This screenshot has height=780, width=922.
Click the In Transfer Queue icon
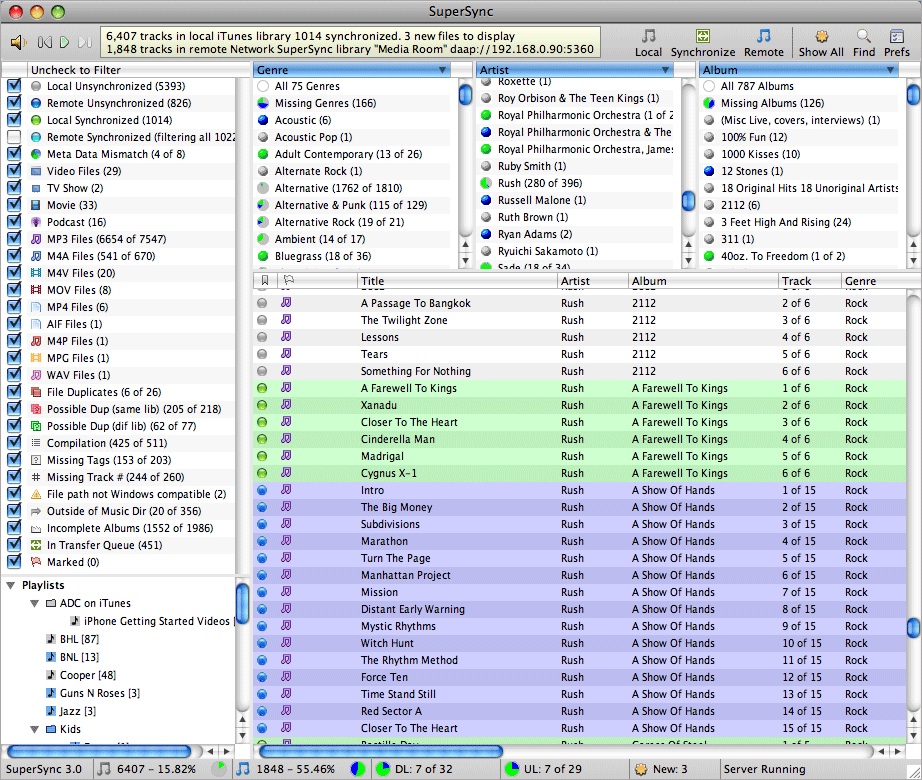click(36, 545)
